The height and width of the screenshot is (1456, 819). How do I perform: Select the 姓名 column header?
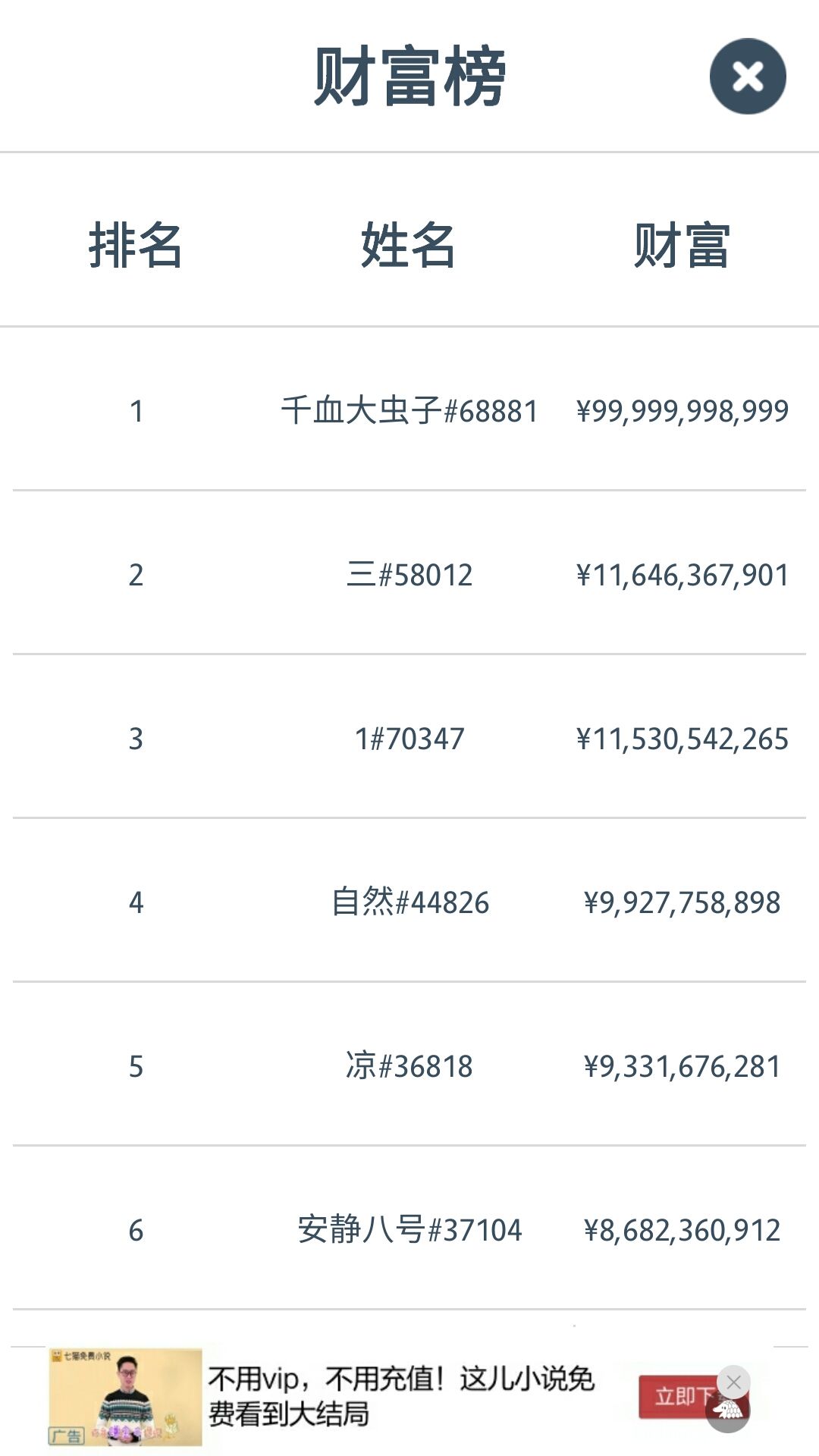pyautogui.click(x=409, y=246)
